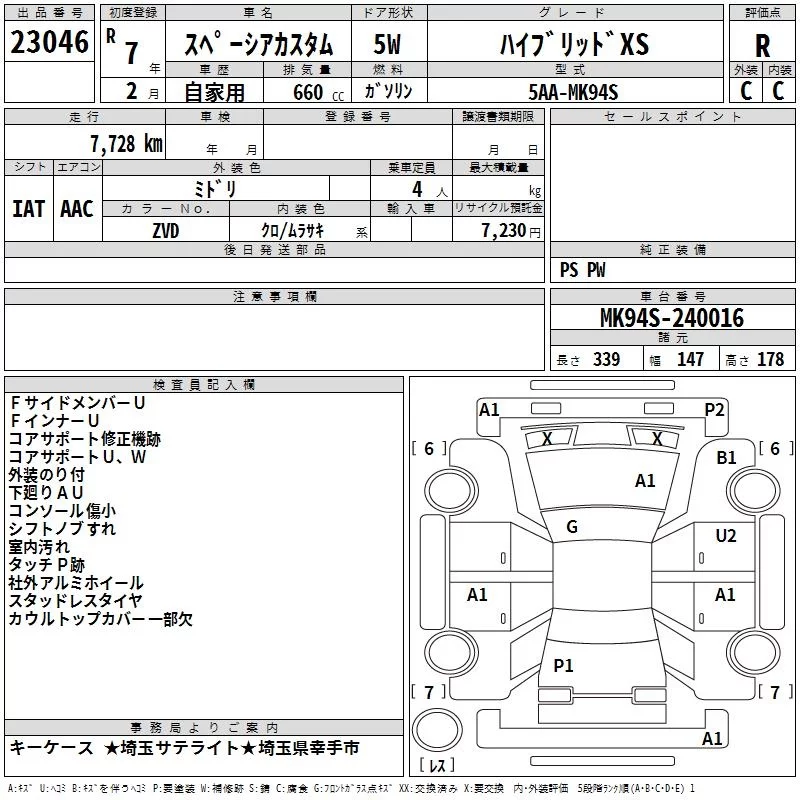
Task: Click the note コアサポートU、W
Action: pos(78,457)
